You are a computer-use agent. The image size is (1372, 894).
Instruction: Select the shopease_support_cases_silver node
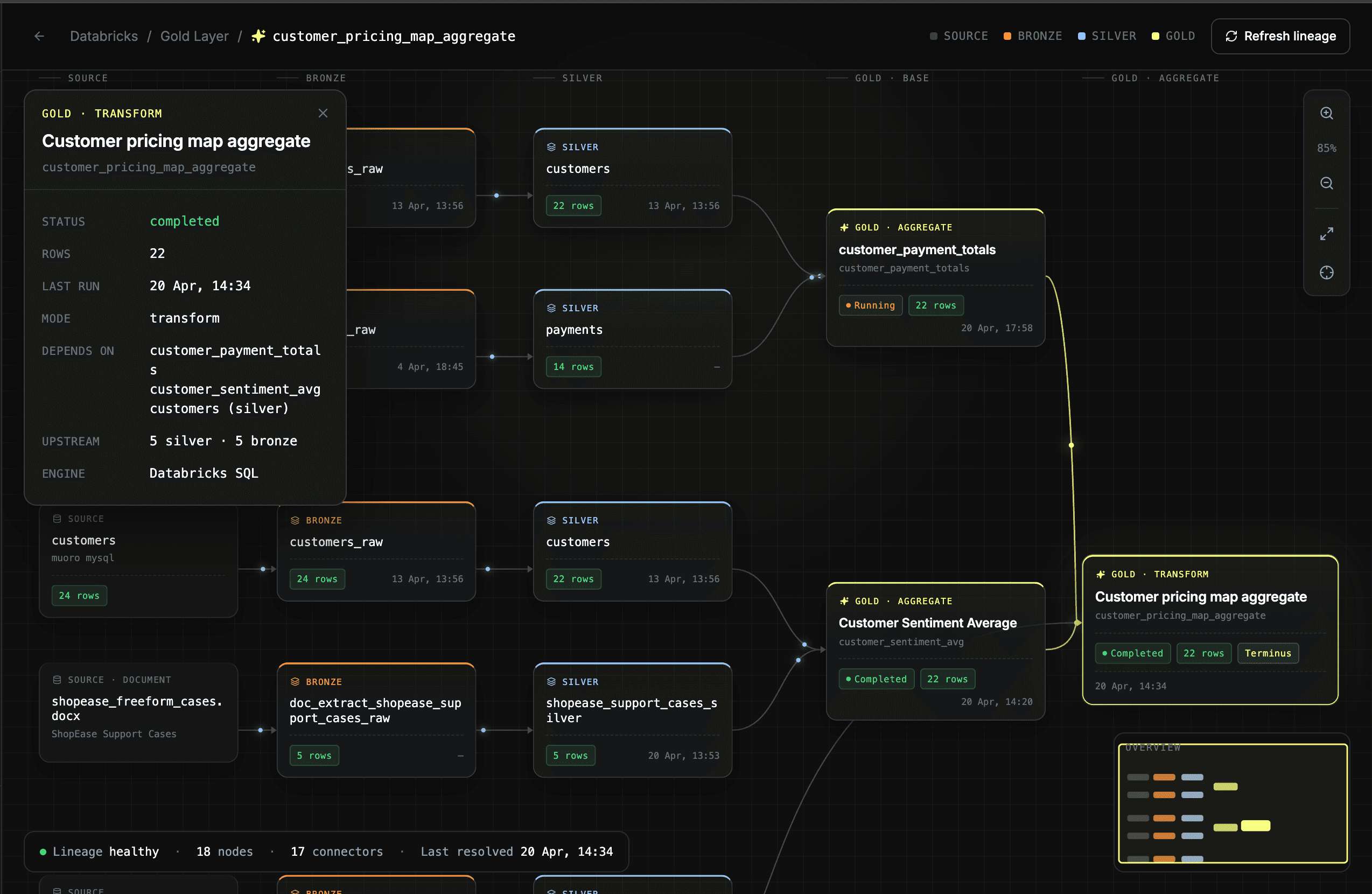[632, 720]
